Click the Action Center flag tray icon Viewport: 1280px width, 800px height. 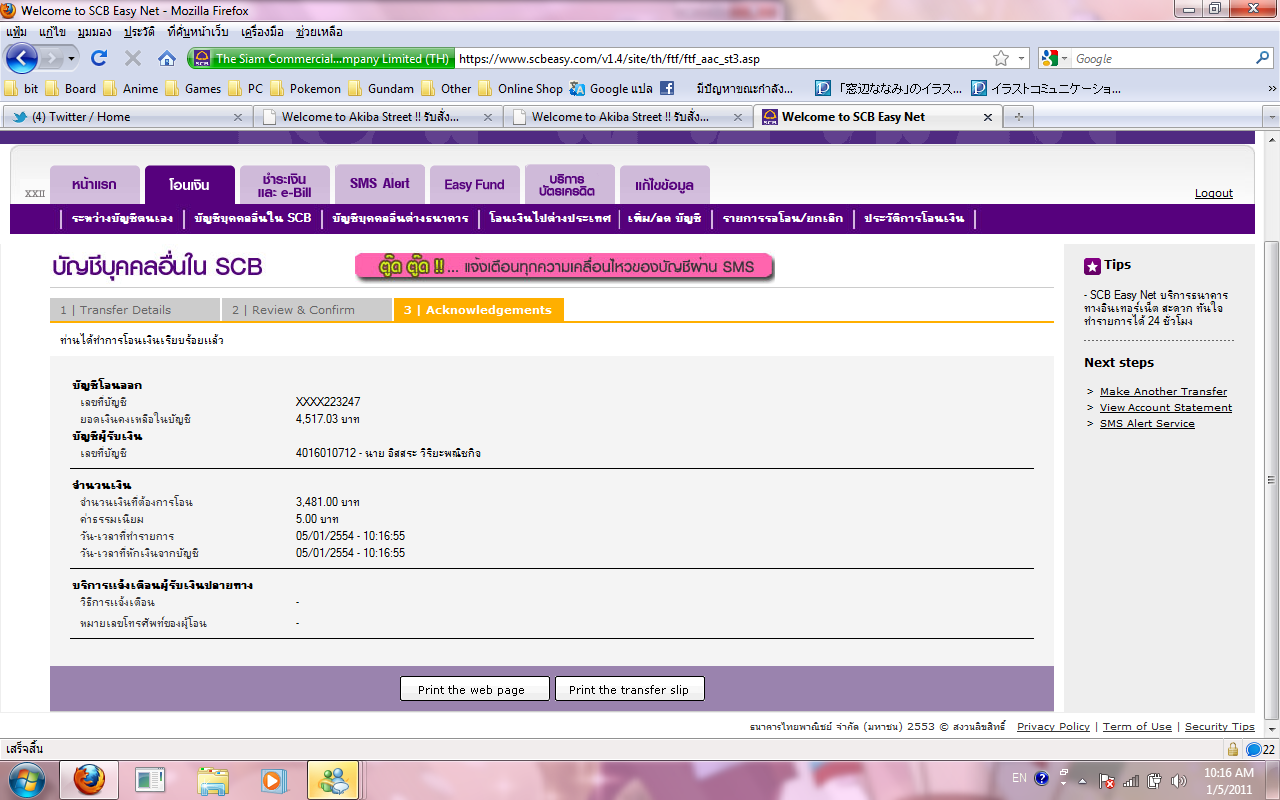1107,780
